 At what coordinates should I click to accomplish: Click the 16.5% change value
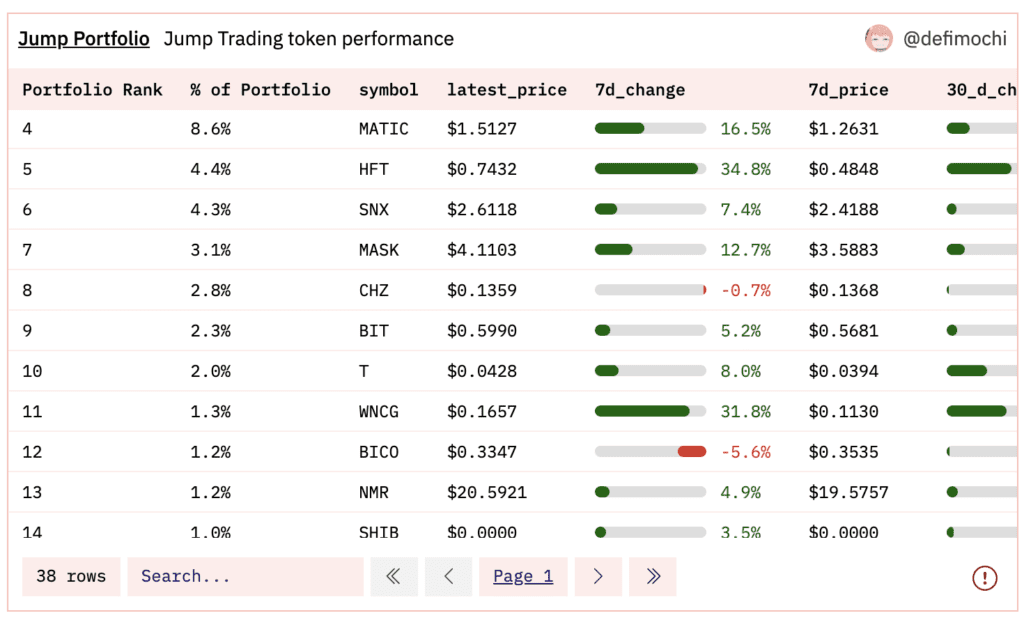coord(745,129)
